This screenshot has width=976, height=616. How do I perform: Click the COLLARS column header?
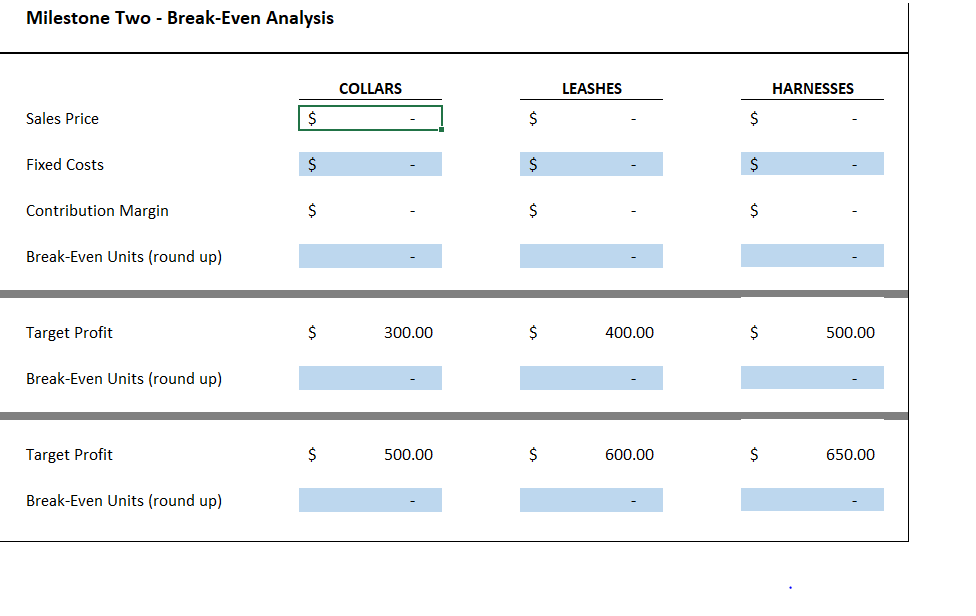pos(370,88)
